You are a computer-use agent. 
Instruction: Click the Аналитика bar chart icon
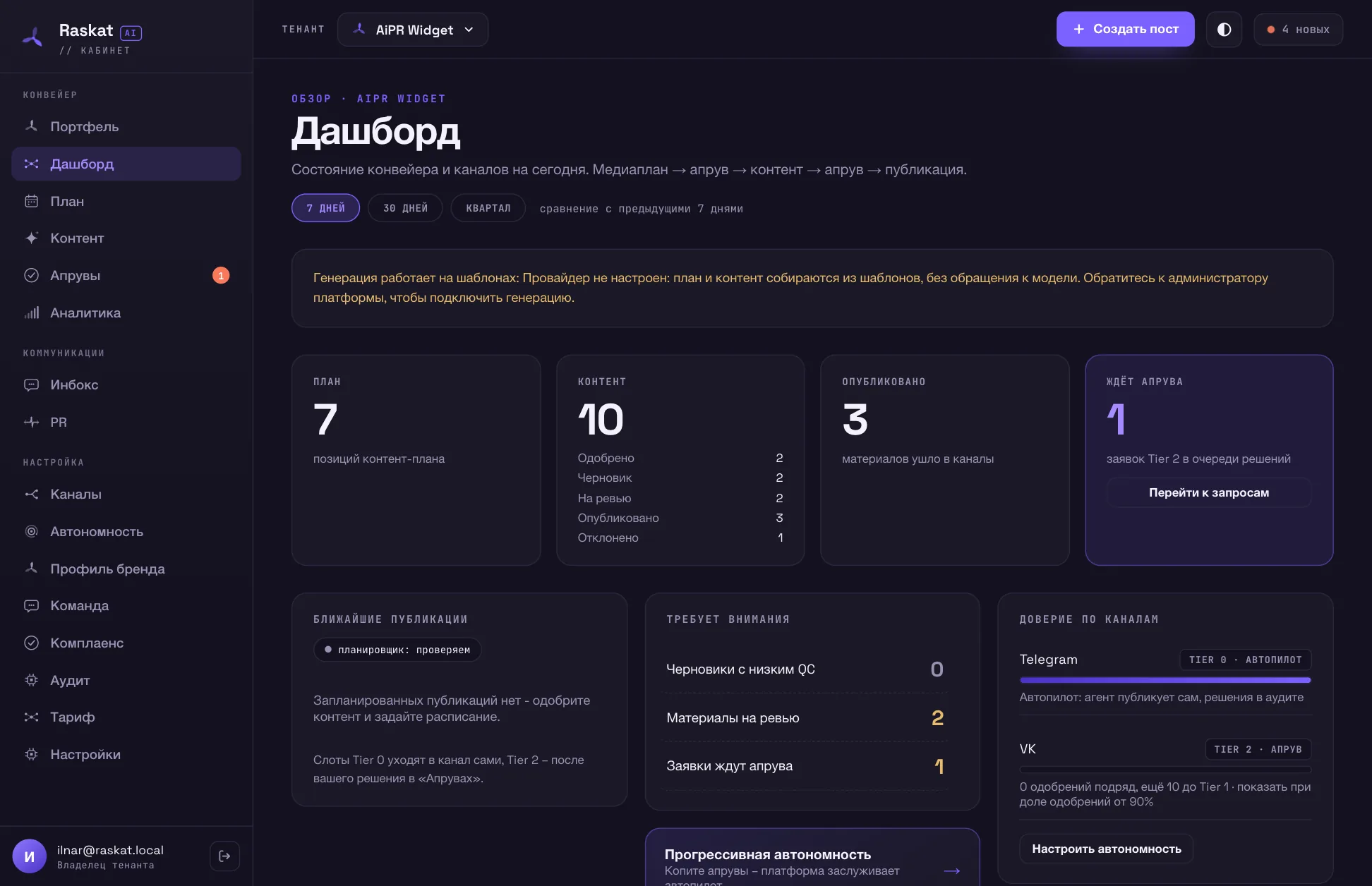click(x=31, y=312)
